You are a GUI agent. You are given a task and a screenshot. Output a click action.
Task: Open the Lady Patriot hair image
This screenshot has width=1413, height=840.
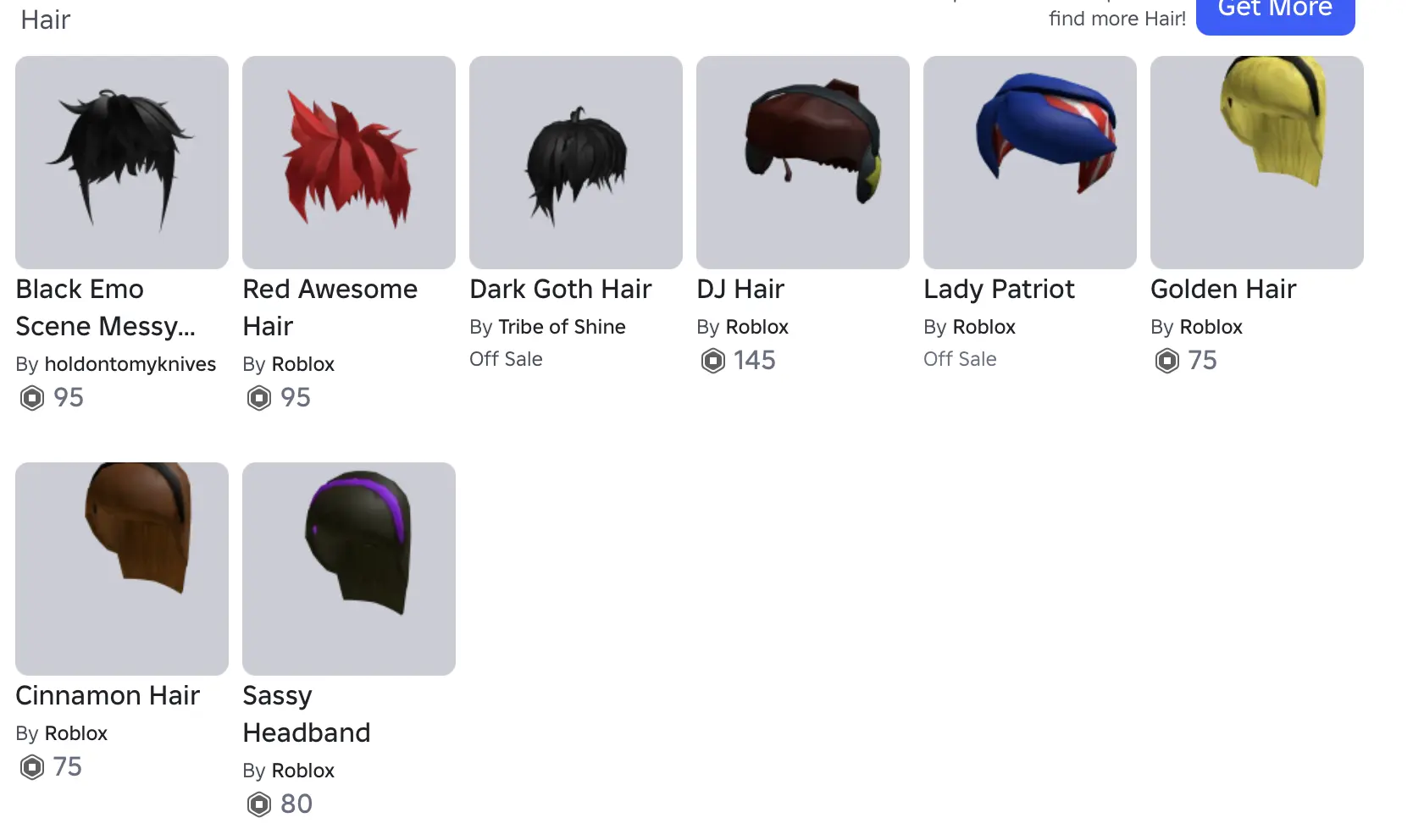1030,163
